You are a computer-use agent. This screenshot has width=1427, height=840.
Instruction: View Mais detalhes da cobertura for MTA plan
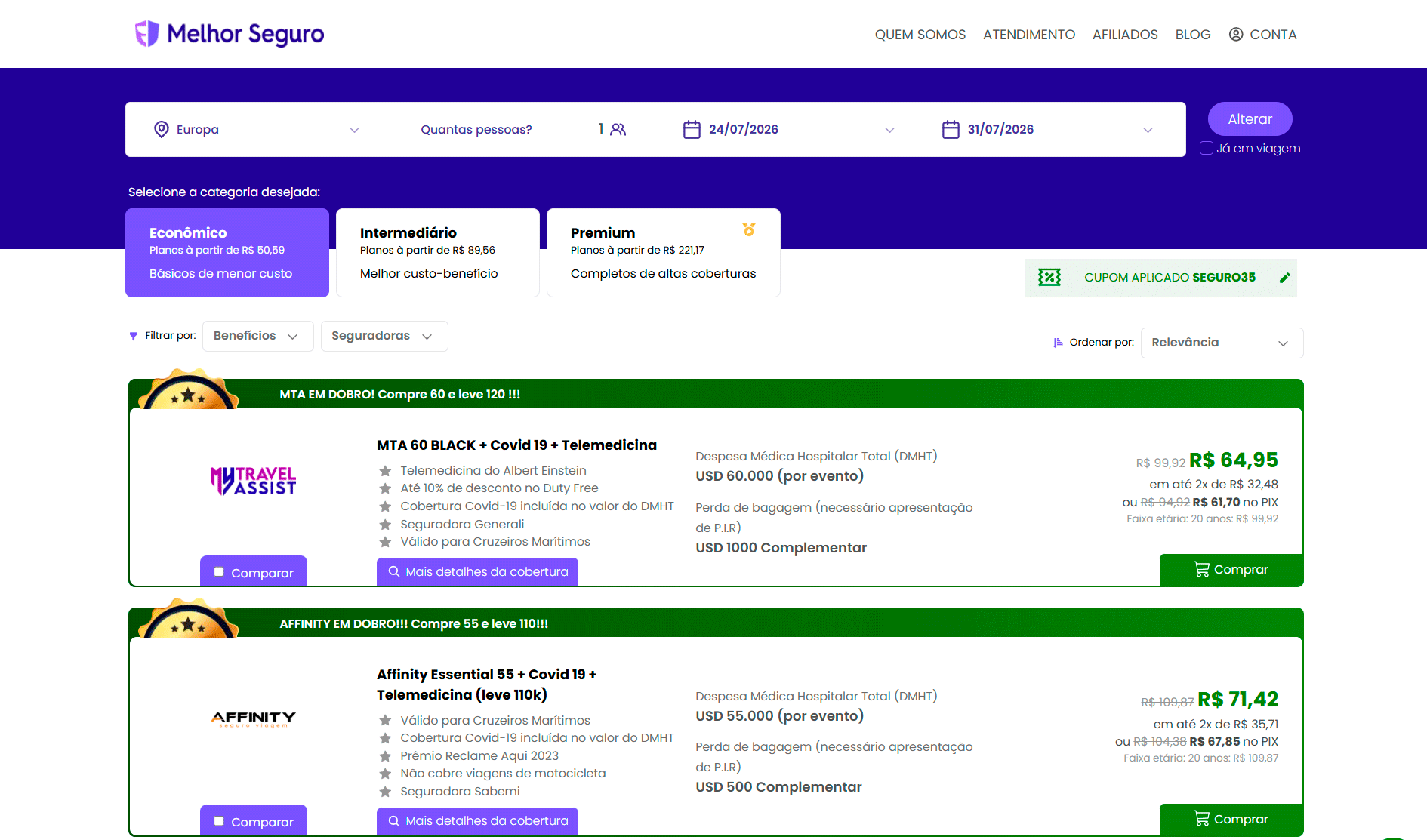(478, 572)
